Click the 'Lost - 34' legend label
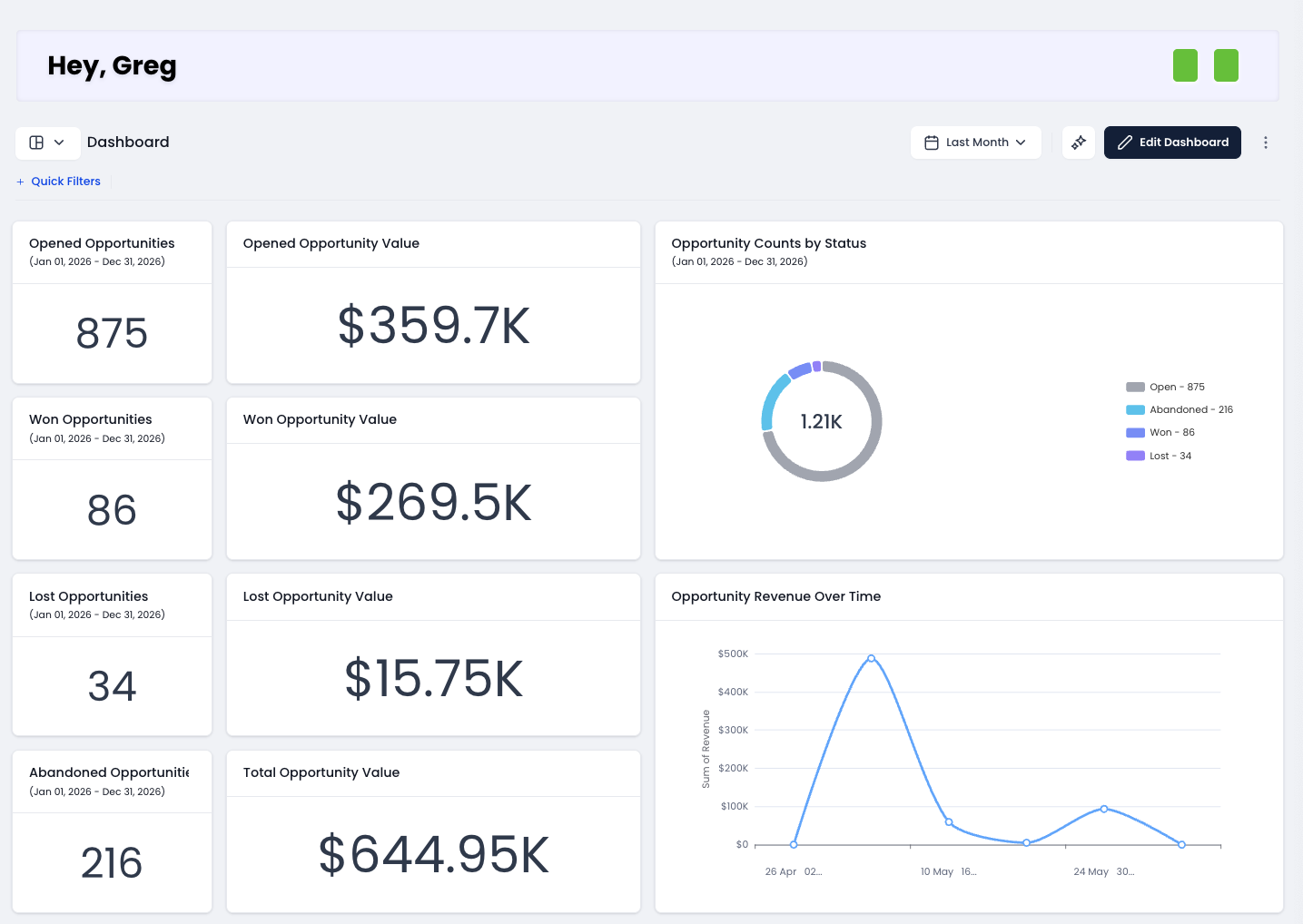This screenshot has width=1303, height=924. point(1170,456)
